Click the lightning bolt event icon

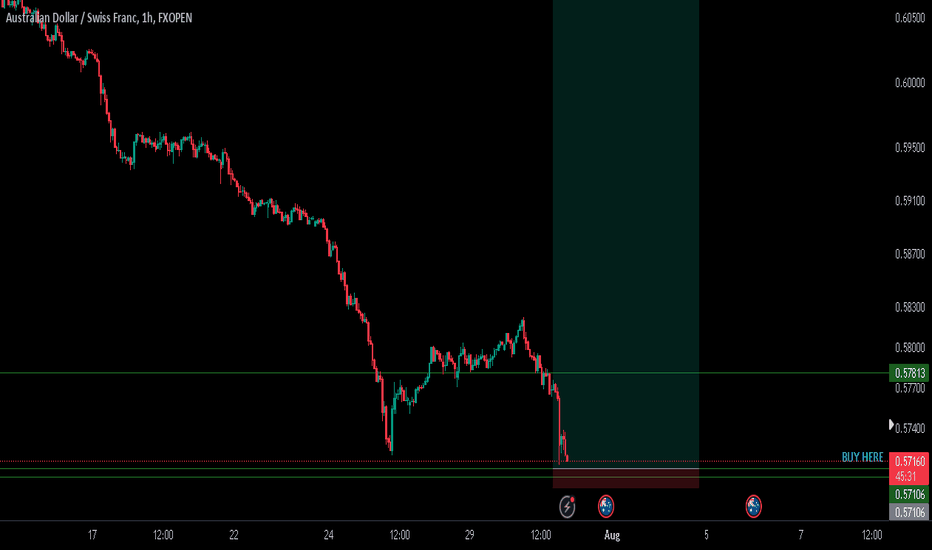coord(567,507)
